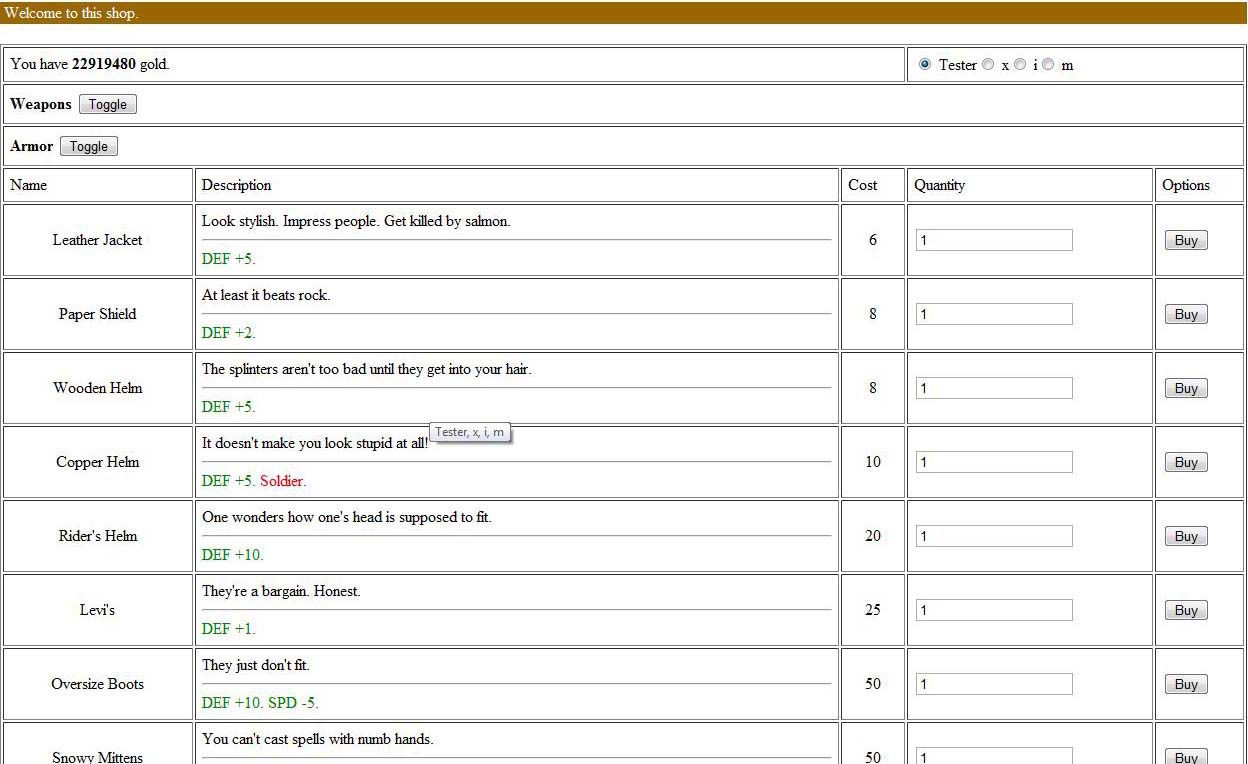Buy the Leather Jacket
1248x764 pixels.
tap(1186, 241)
